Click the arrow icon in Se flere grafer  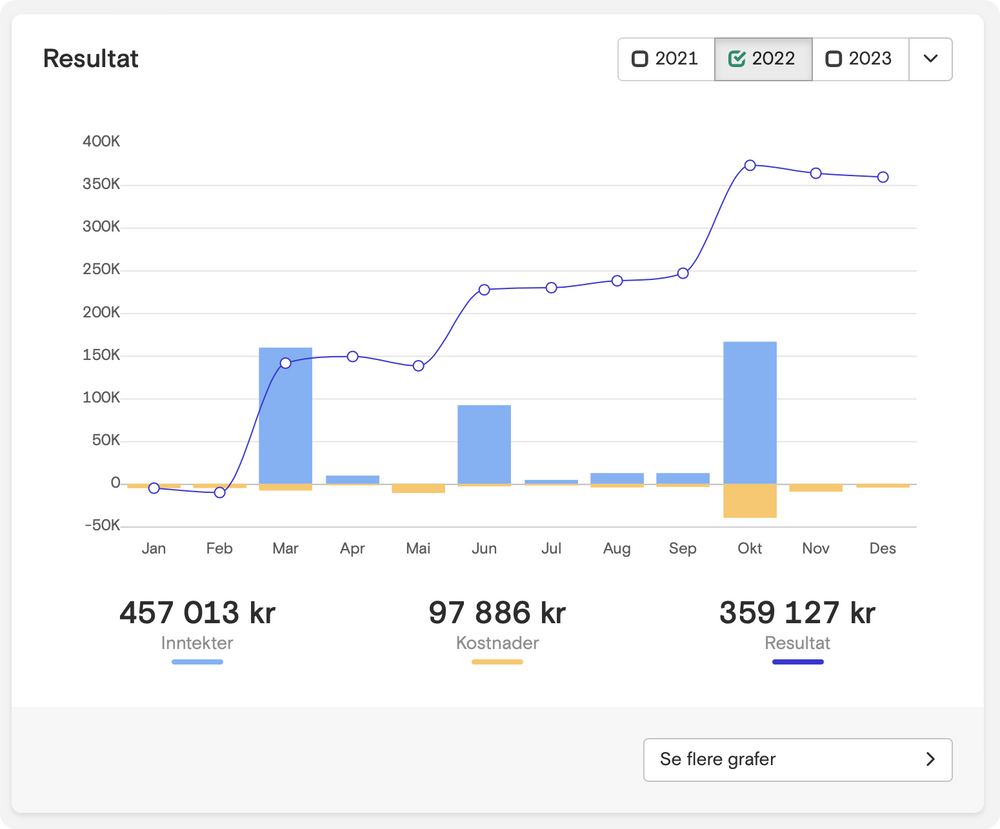[930, 760]
